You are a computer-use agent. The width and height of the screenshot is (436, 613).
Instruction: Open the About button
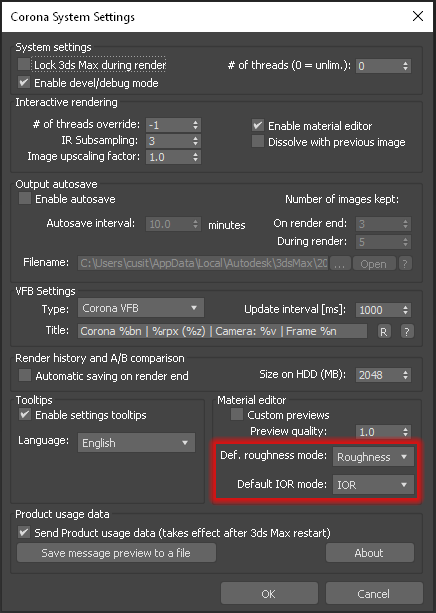point(370,553)
